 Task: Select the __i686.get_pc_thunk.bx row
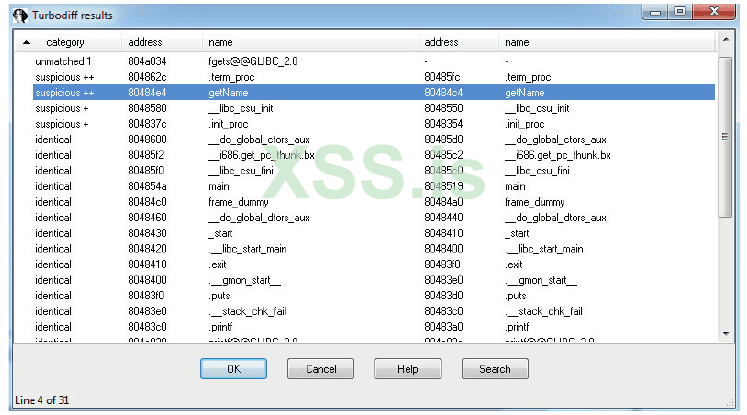coord(374,155)
